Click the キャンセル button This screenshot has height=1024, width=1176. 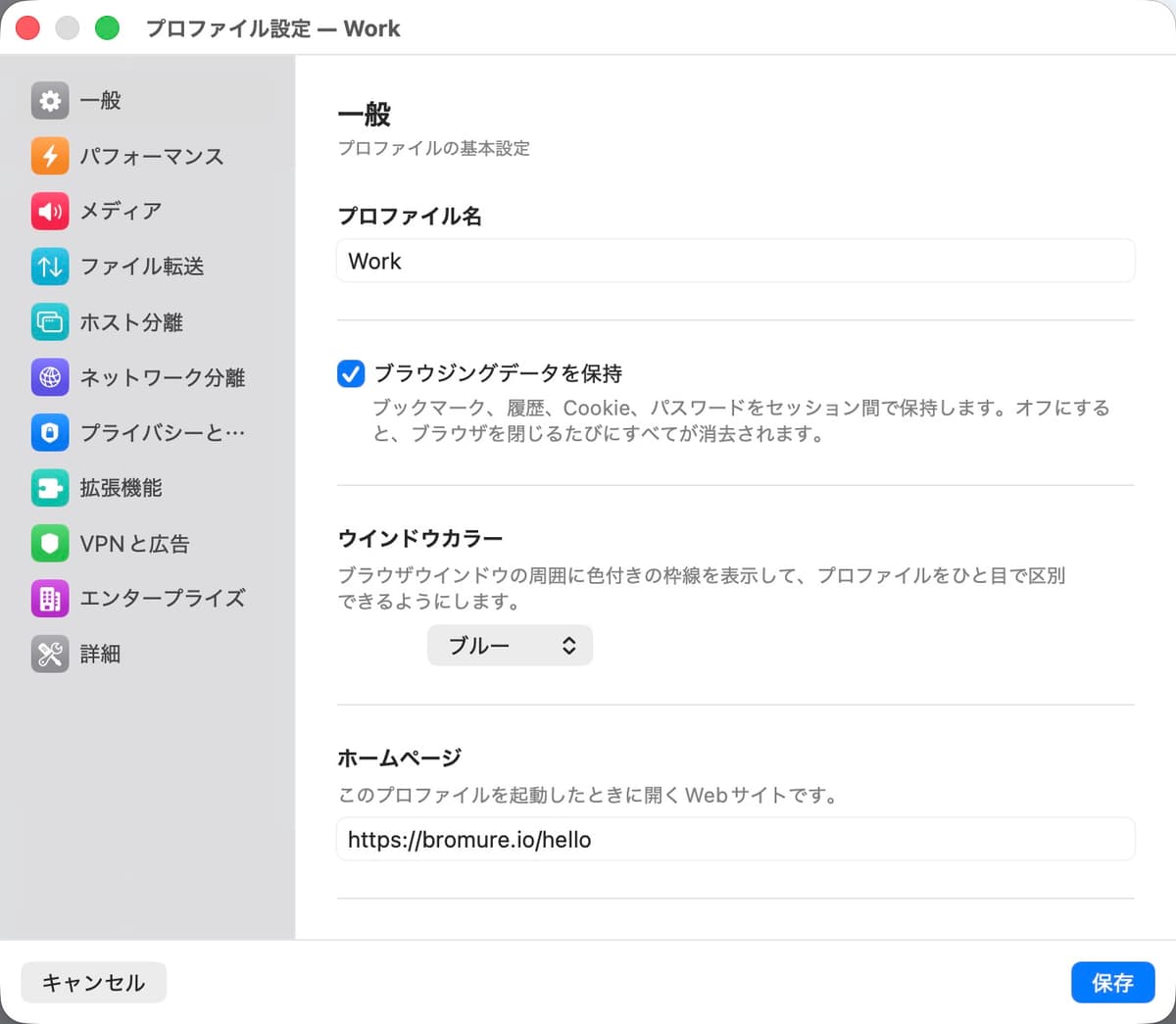click(94, 983)
